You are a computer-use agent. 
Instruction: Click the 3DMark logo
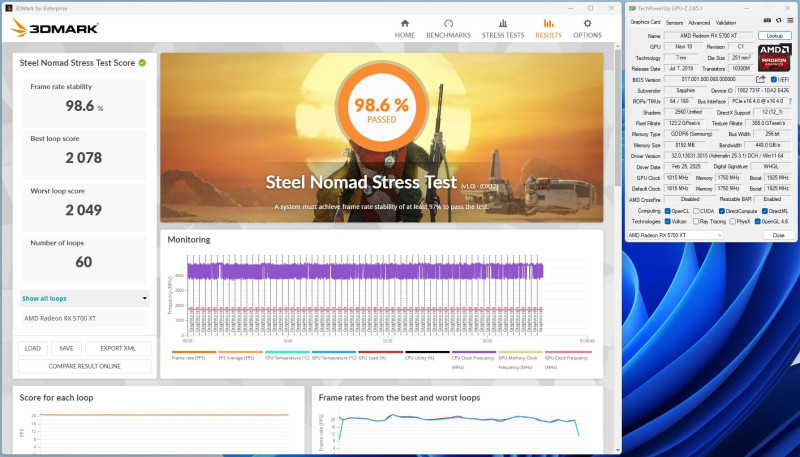tap(54, 28)
